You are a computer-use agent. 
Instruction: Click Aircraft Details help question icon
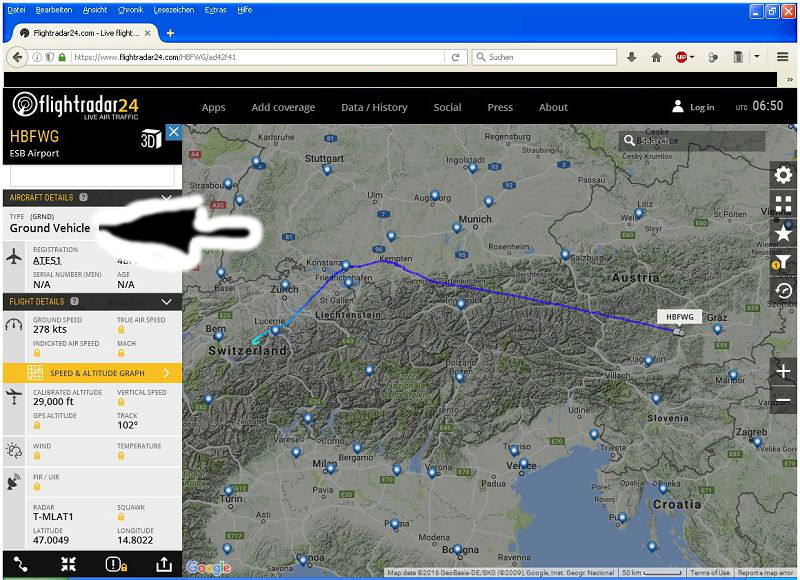tap(83, 197)
